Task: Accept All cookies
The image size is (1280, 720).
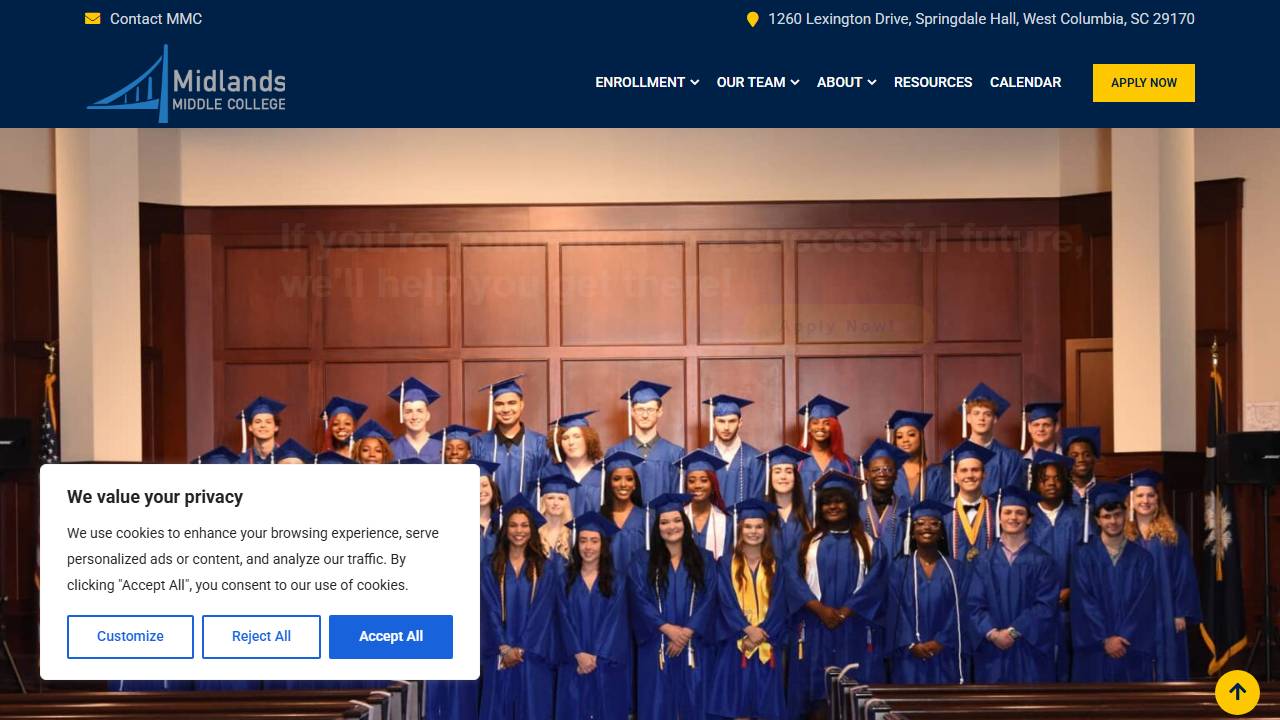Action: (x=391, y=636)
